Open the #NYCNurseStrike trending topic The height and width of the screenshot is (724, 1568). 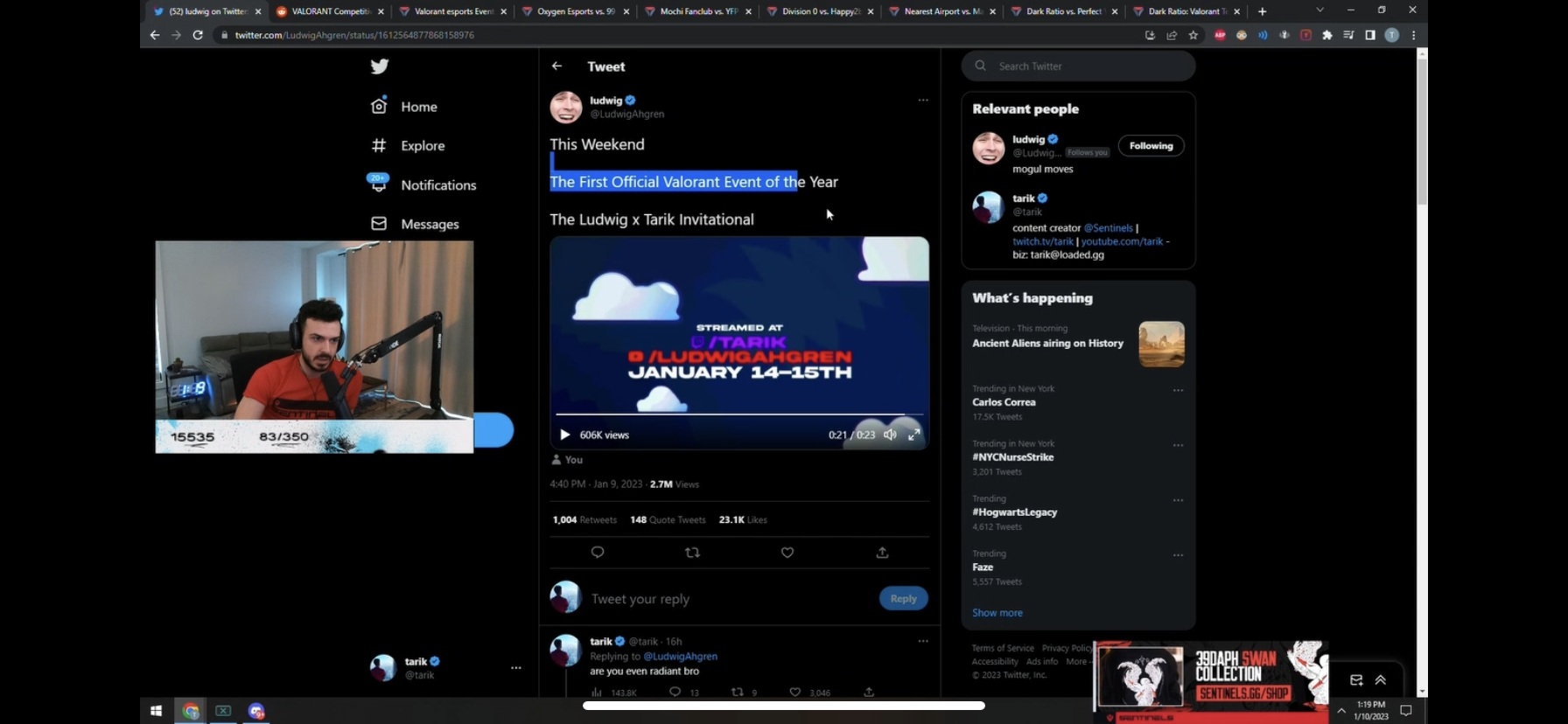coord(1012,457)
